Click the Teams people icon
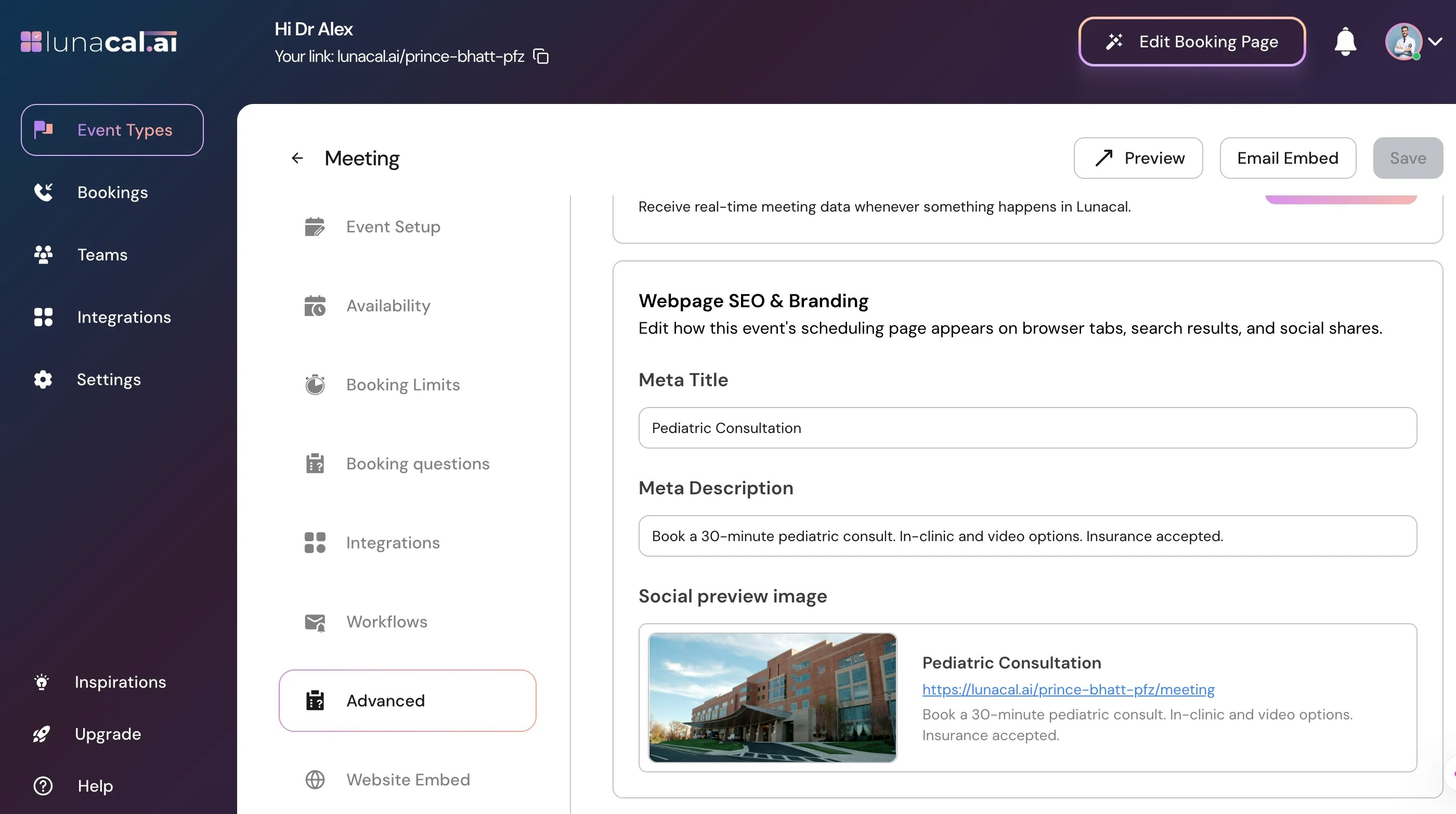 tap(43, 255)
